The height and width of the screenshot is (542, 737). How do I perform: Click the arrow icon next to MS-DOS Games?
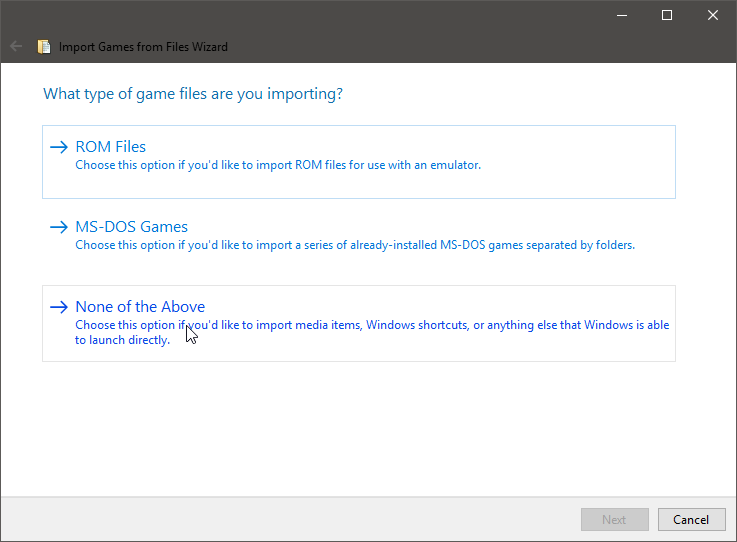[58, 227]
